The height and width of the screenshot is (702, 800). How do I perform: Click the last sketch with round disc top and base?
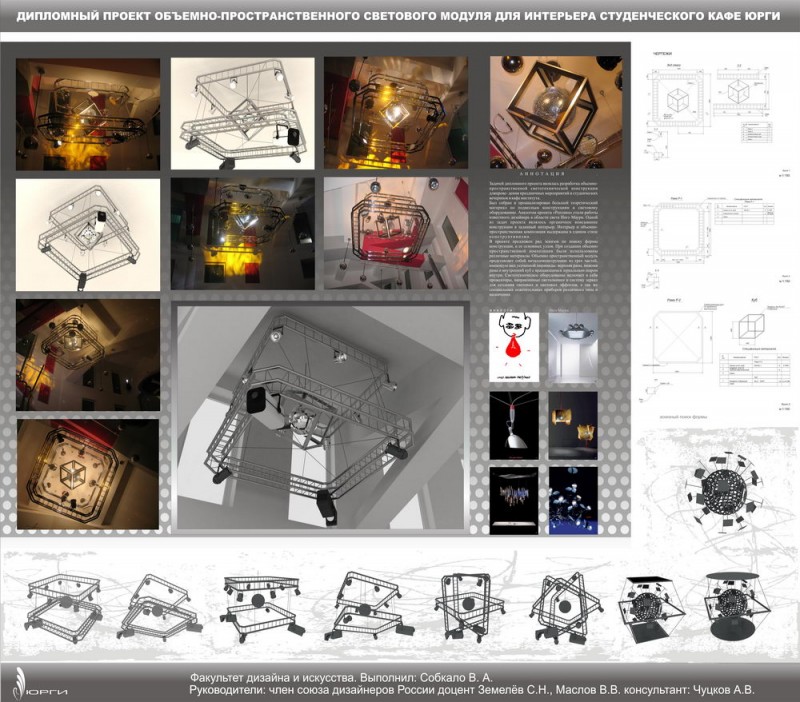point(737,607)
